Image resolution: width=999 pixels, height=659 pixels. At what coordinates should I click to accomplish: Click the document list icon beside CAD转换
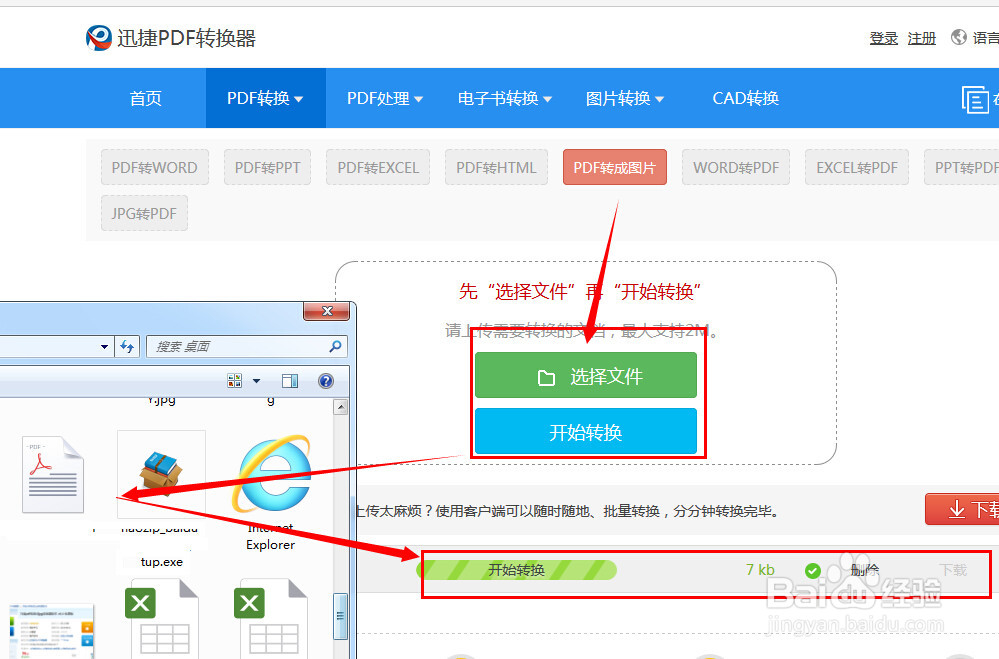(x=976, y=98)
